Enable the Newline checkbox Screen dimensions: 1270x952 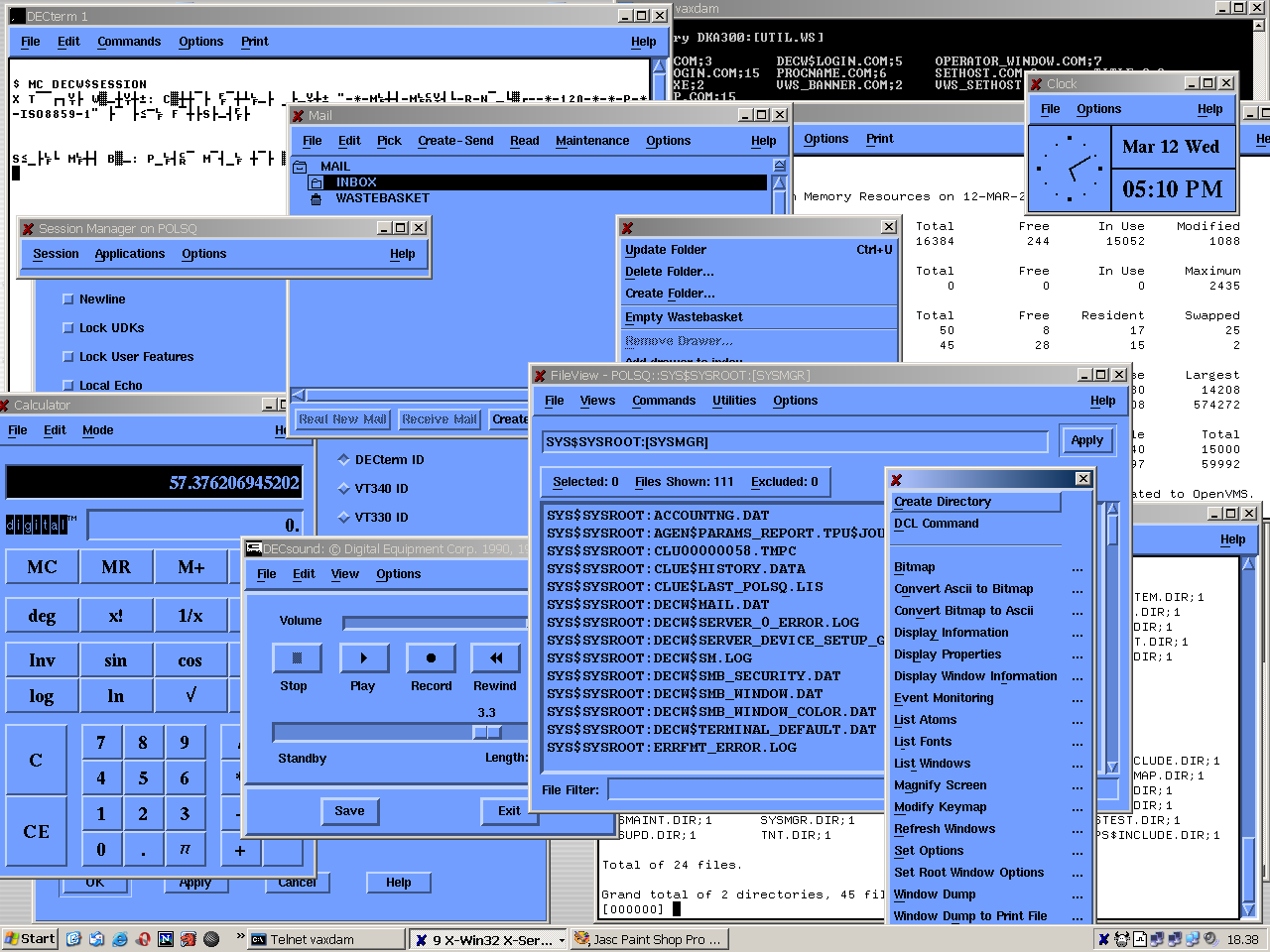point(68,299)
